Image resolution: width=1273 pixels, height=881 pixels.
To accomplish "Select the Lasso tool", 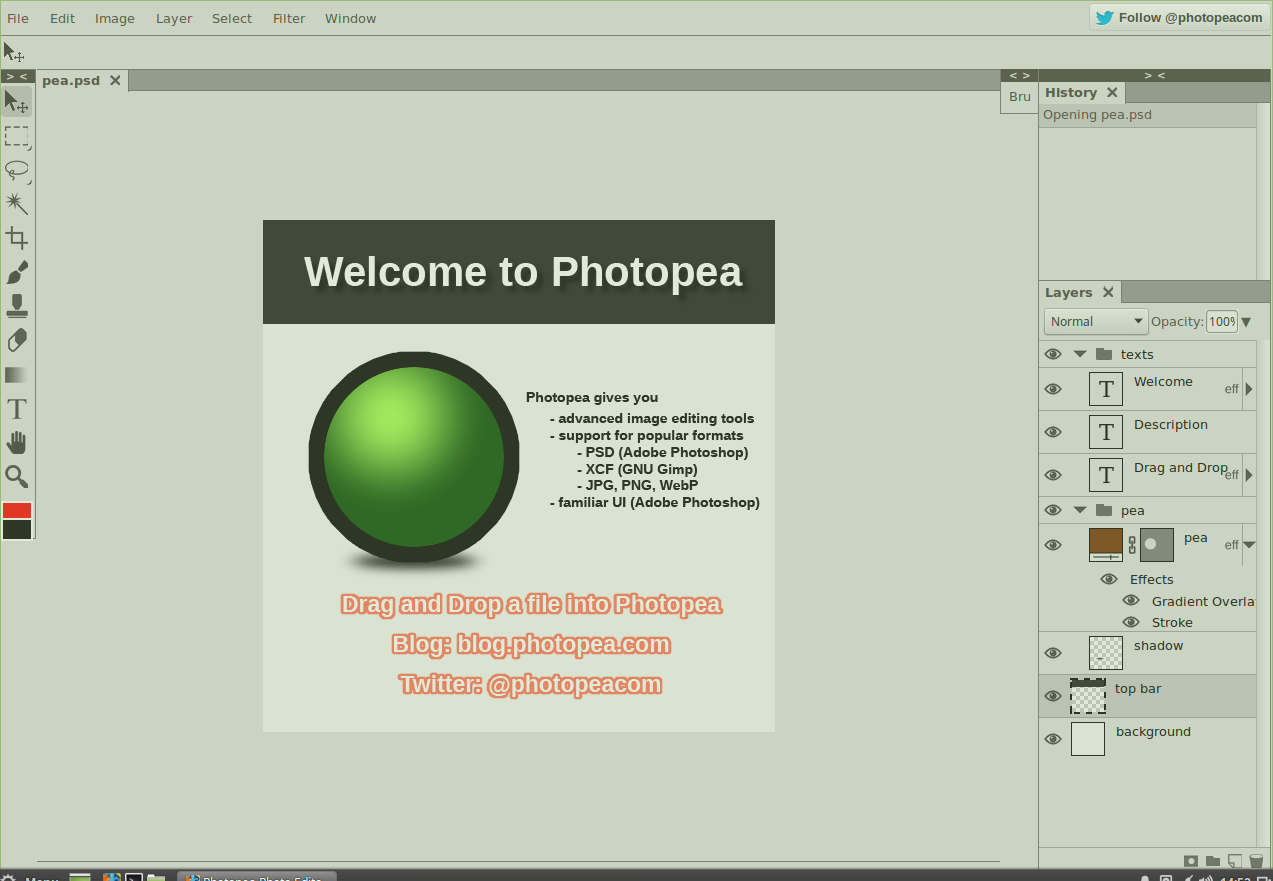I will (16, 170).
